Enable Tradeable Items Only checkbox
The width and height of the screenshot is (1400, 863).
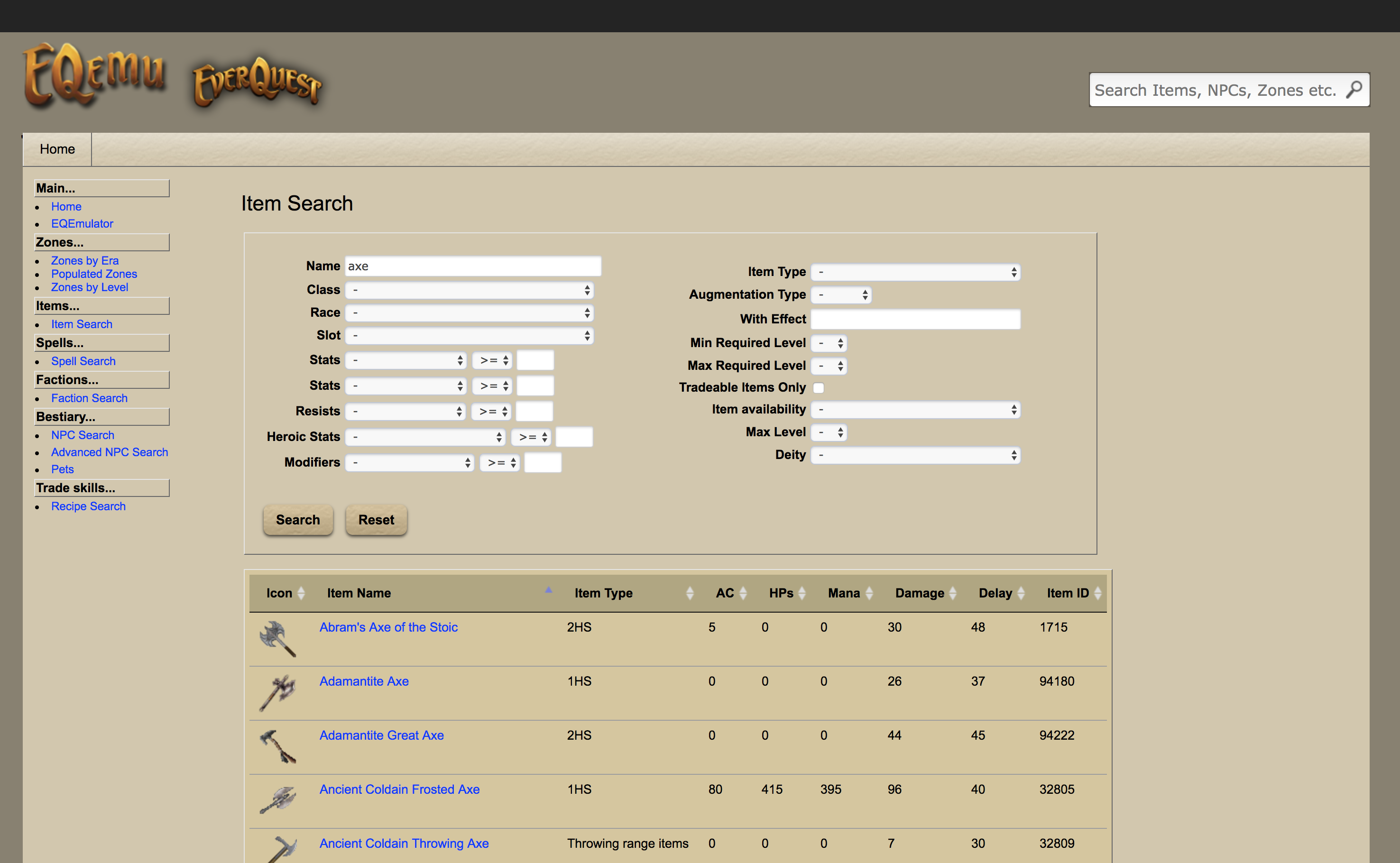tap(819, 387)
